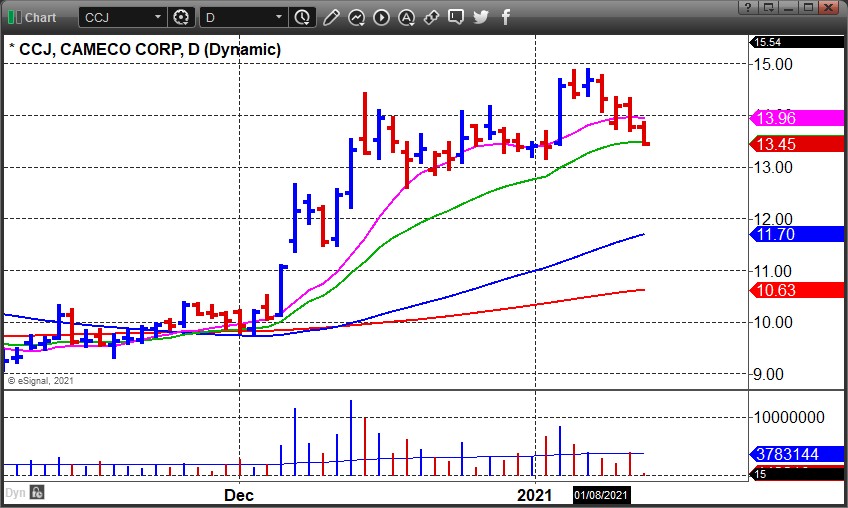Click the blue 11.70 moving average label
The image size is (848, 508).
click(797, 234)
